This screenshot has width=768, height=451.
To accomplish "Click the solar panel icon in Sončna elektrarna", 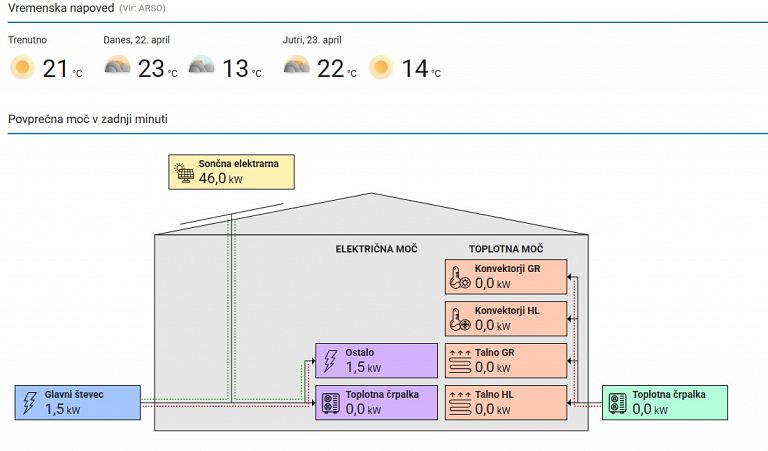I will click(184, 172).
